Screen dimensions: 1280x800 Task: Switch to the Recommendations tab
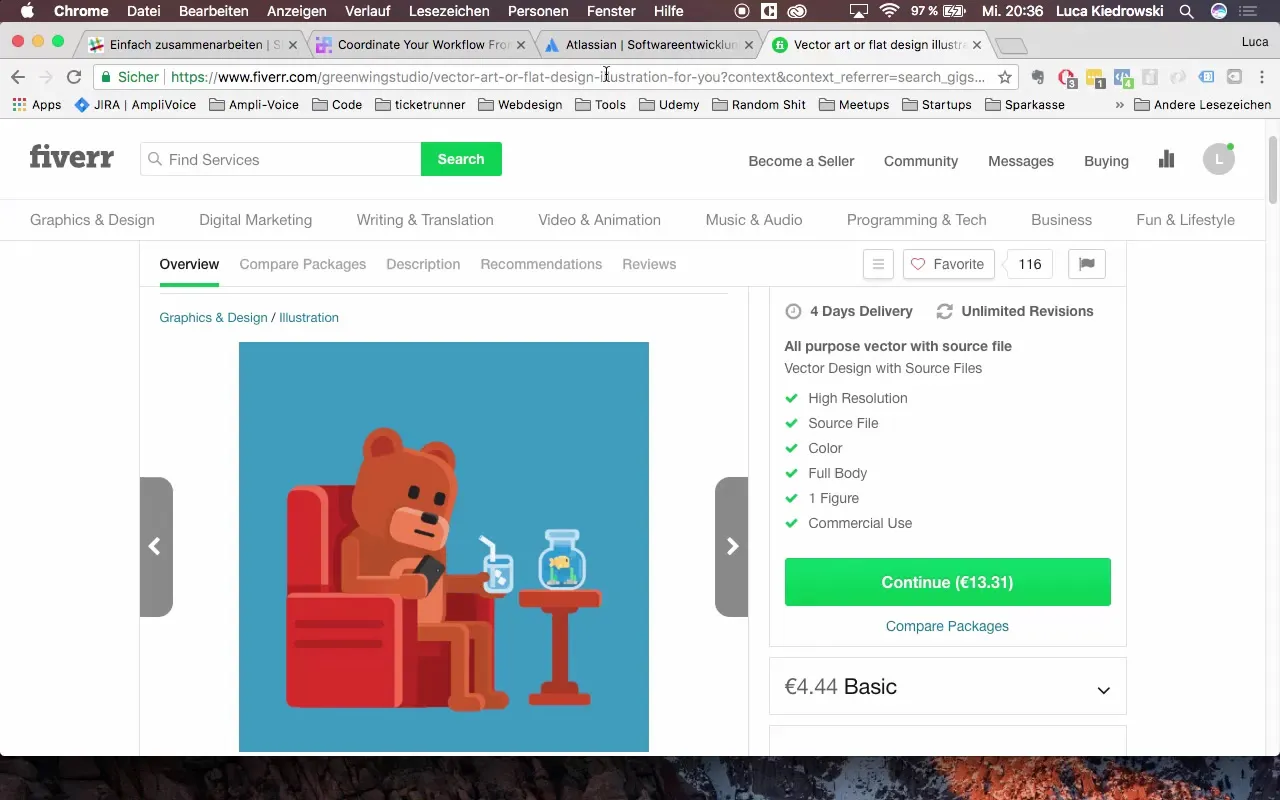541,264
